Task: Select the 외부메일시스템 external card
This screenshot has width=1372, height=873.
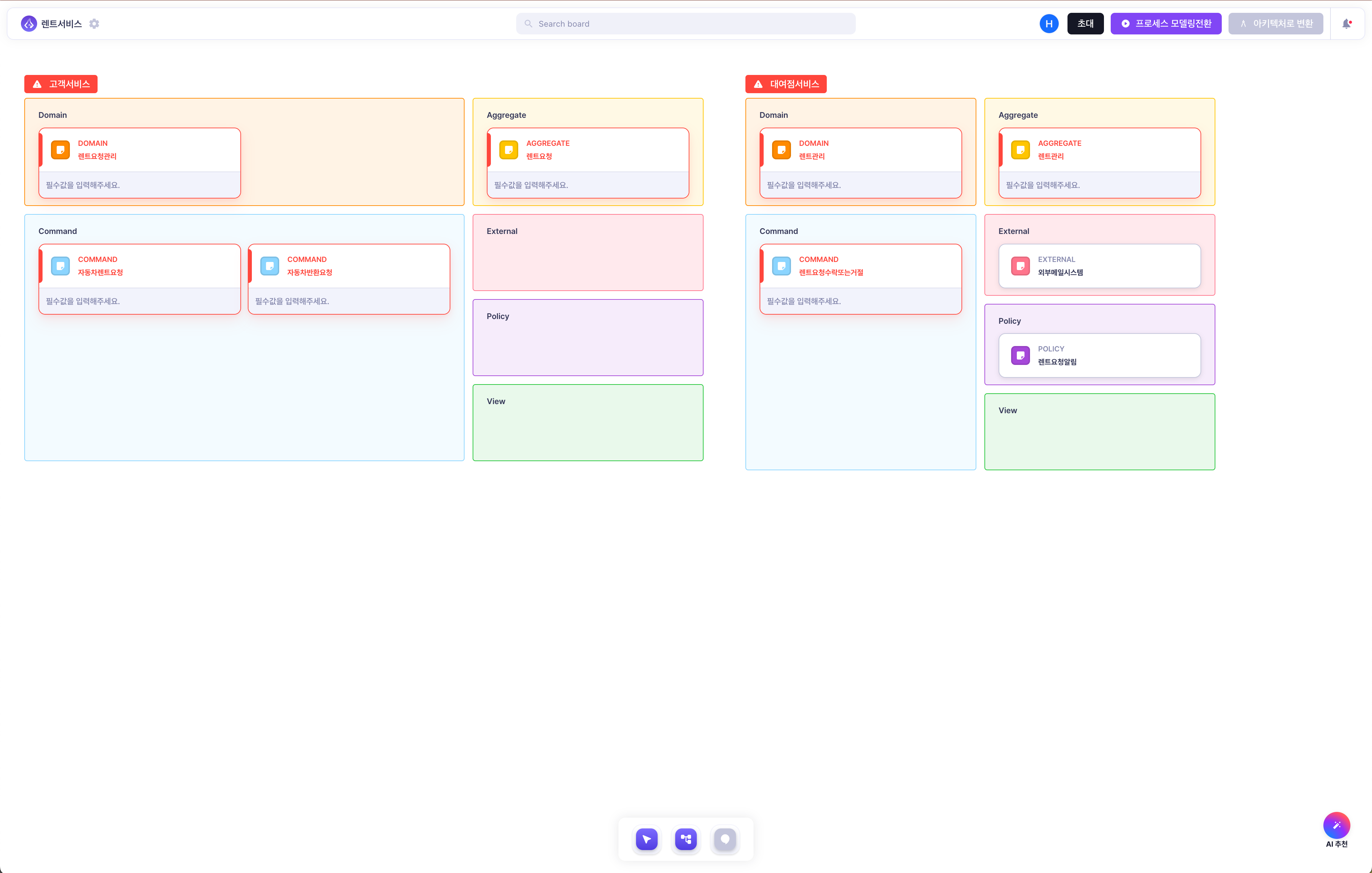Action: coord(1100,266)
